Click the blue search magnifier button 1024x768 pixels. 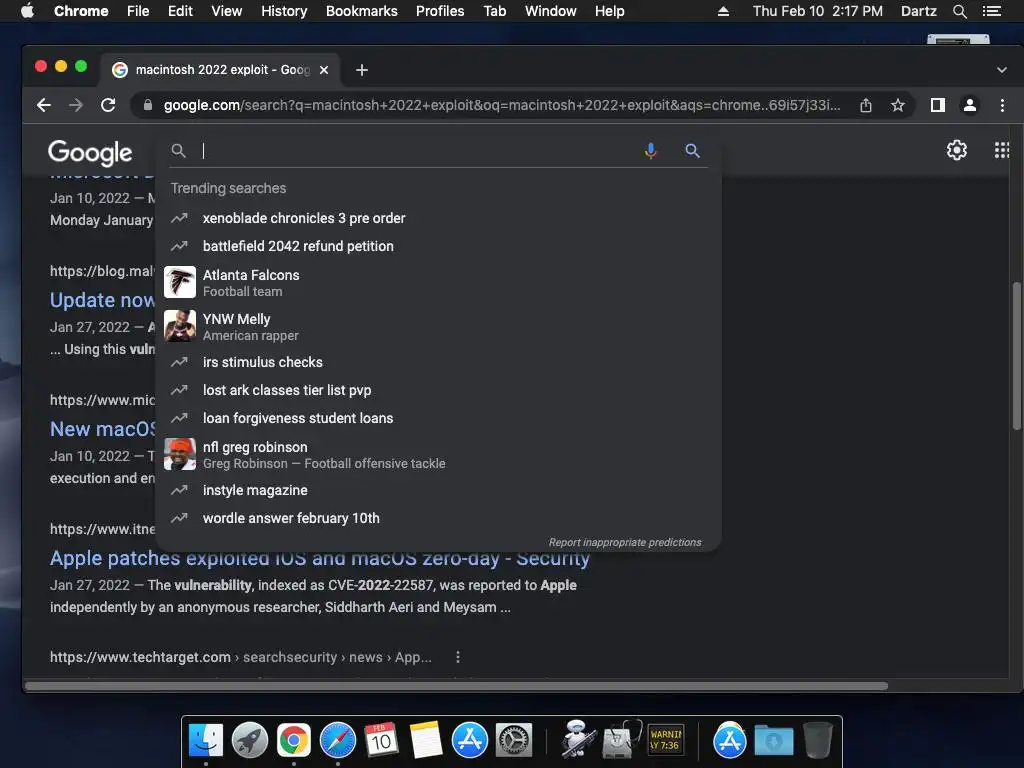[x=692, y=151]
